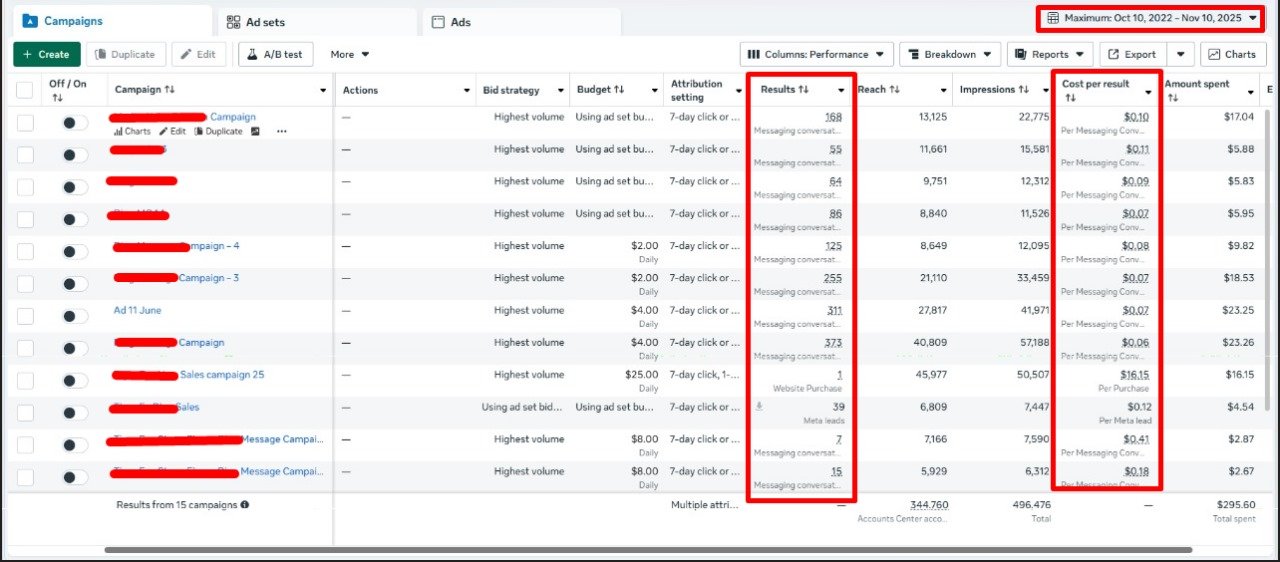The image size is (1280, 562).
Task: Click the horizontal scrollbar below the table
Action: coord(648,549)
